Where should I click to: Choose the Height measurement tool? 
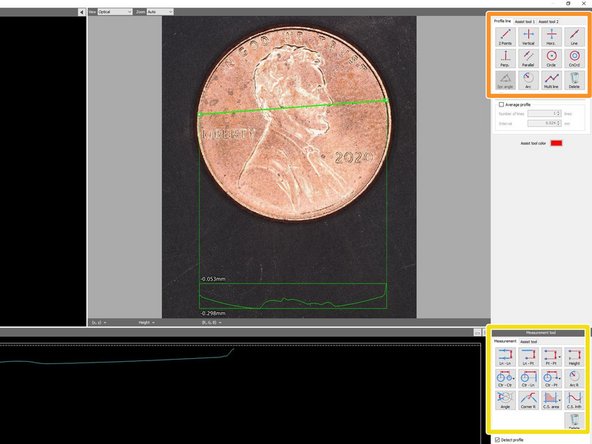pyautogui.click(x=574, y=357)
